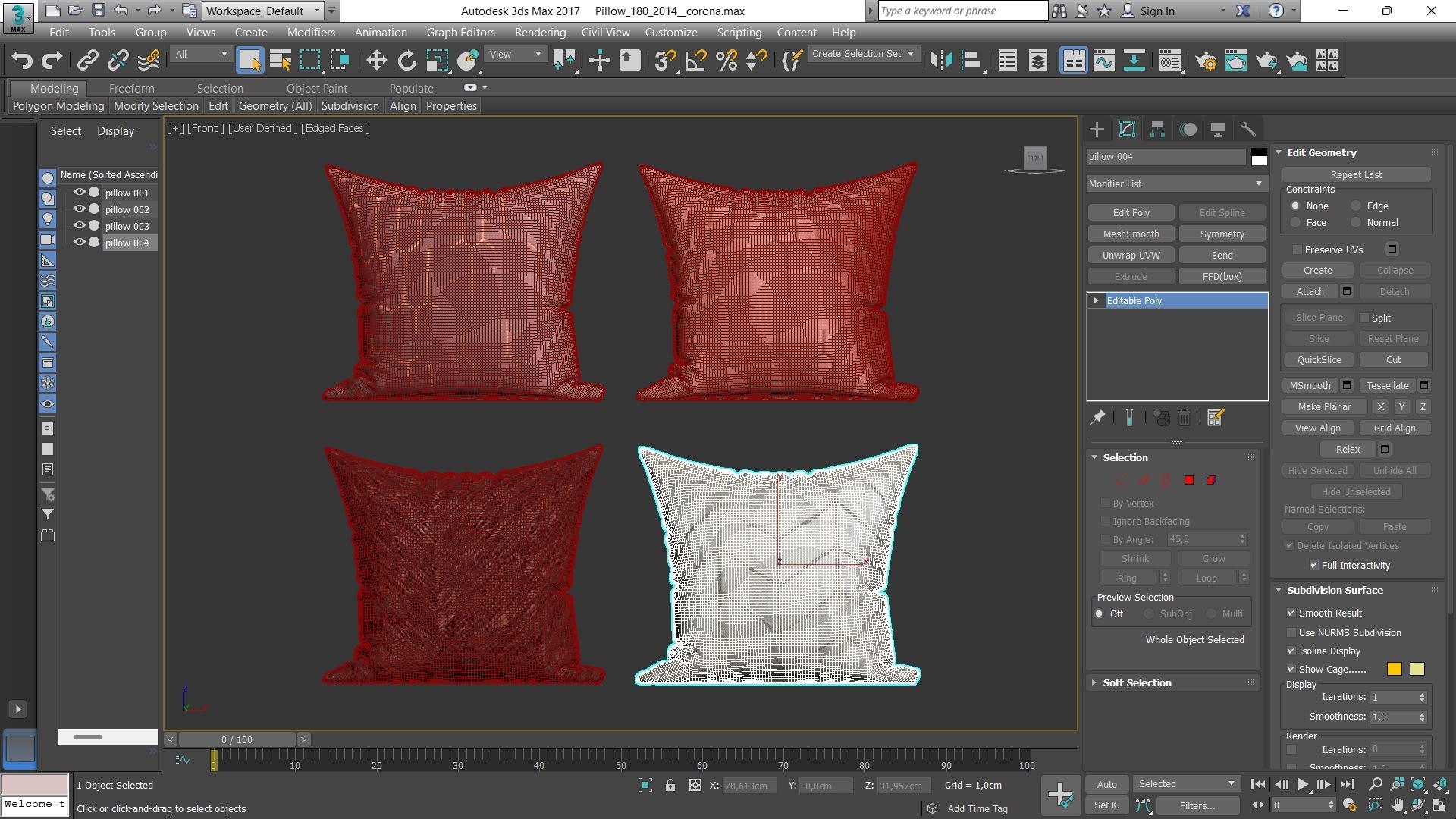Image resolution: width=1456 pixels, height=819 pixels.
Task: Enable Use NURMS Subdivision checkbox
Action: [1291, 632]
